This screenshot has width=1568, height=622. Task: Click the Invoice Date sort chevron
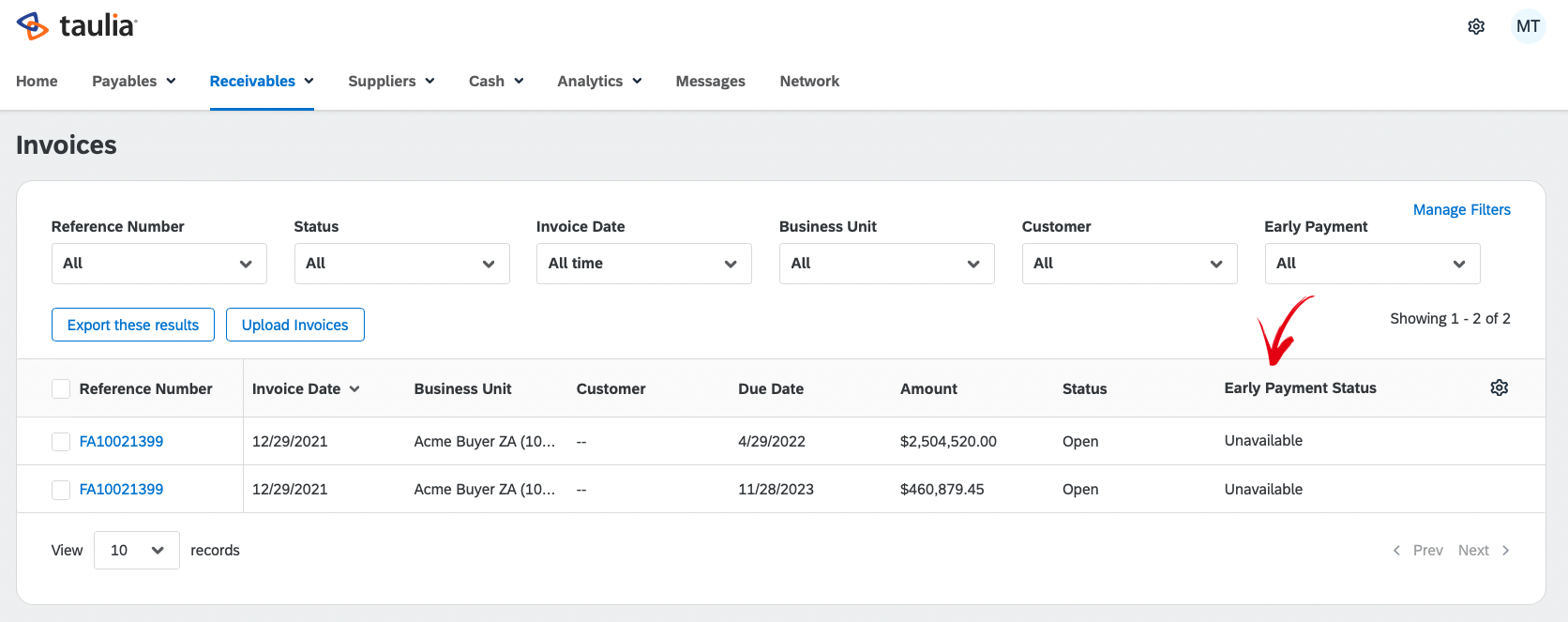(354, 389)
